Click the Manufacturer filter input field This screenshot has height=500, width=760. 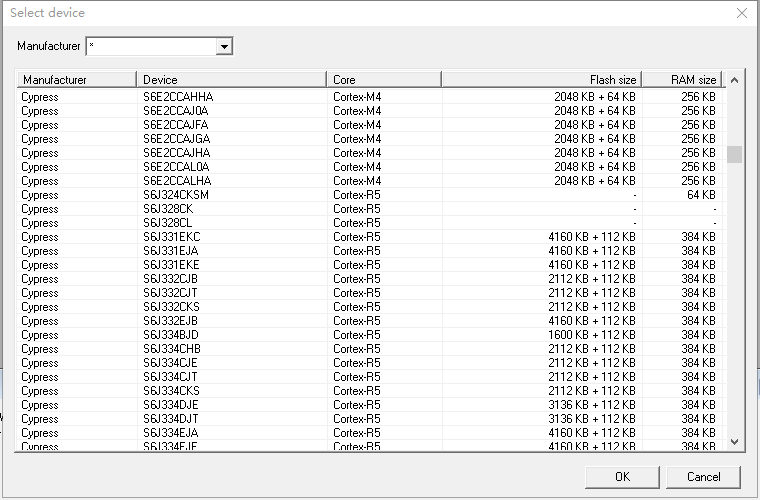(x=151, y=47)
